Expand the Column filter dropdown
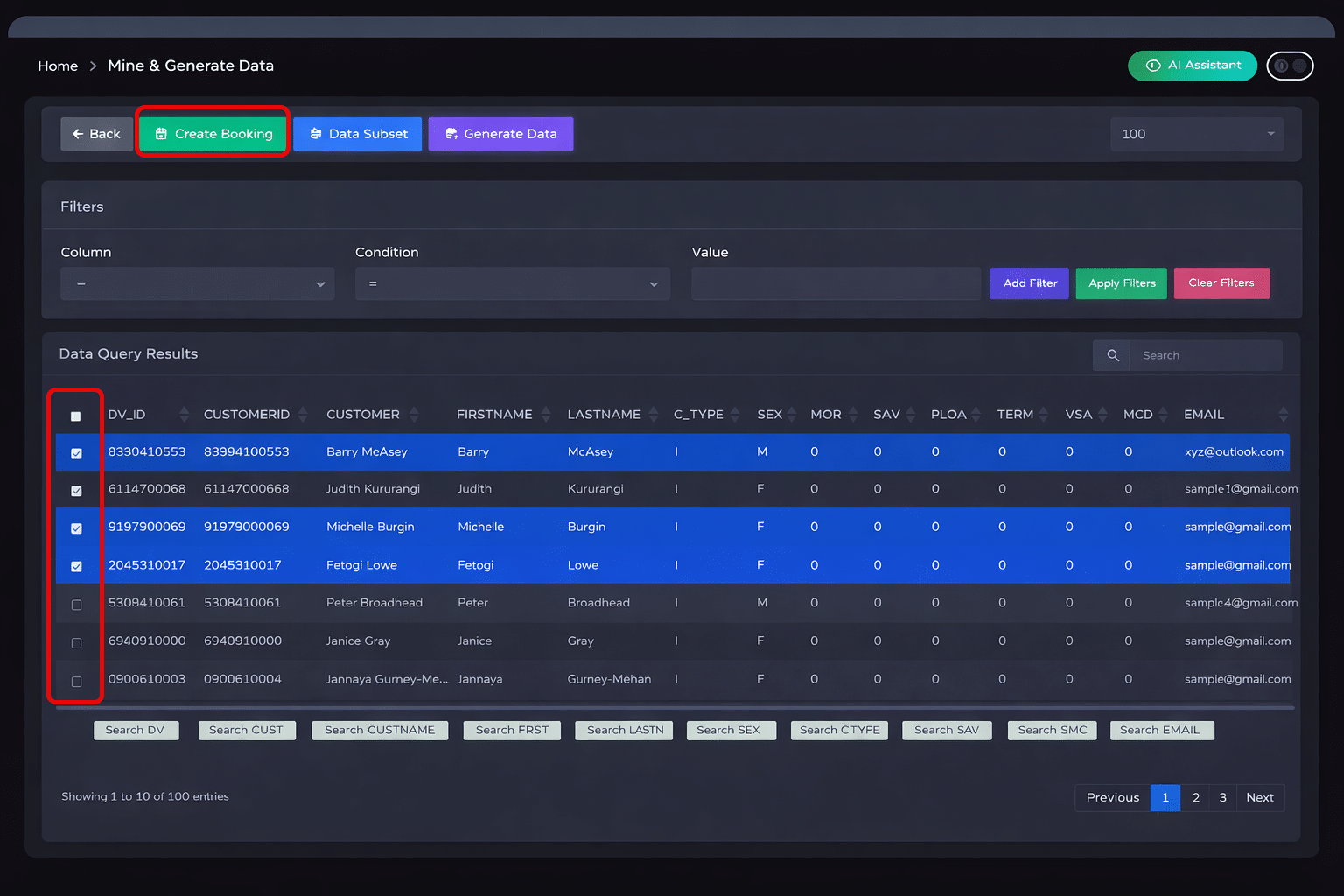Image resolution: width=1344 pixels, height=896 pixels. [196, 283]
